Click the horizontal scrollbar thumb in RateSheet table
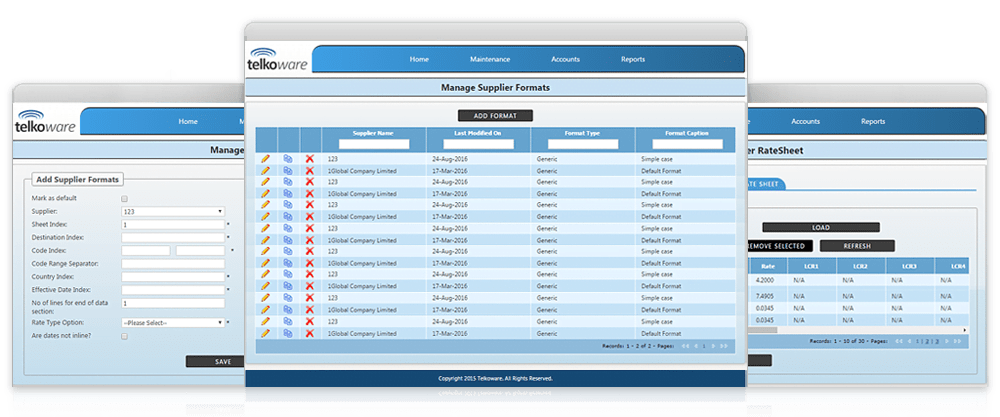This screenshot has width=1000, height=417. [763, 330]
